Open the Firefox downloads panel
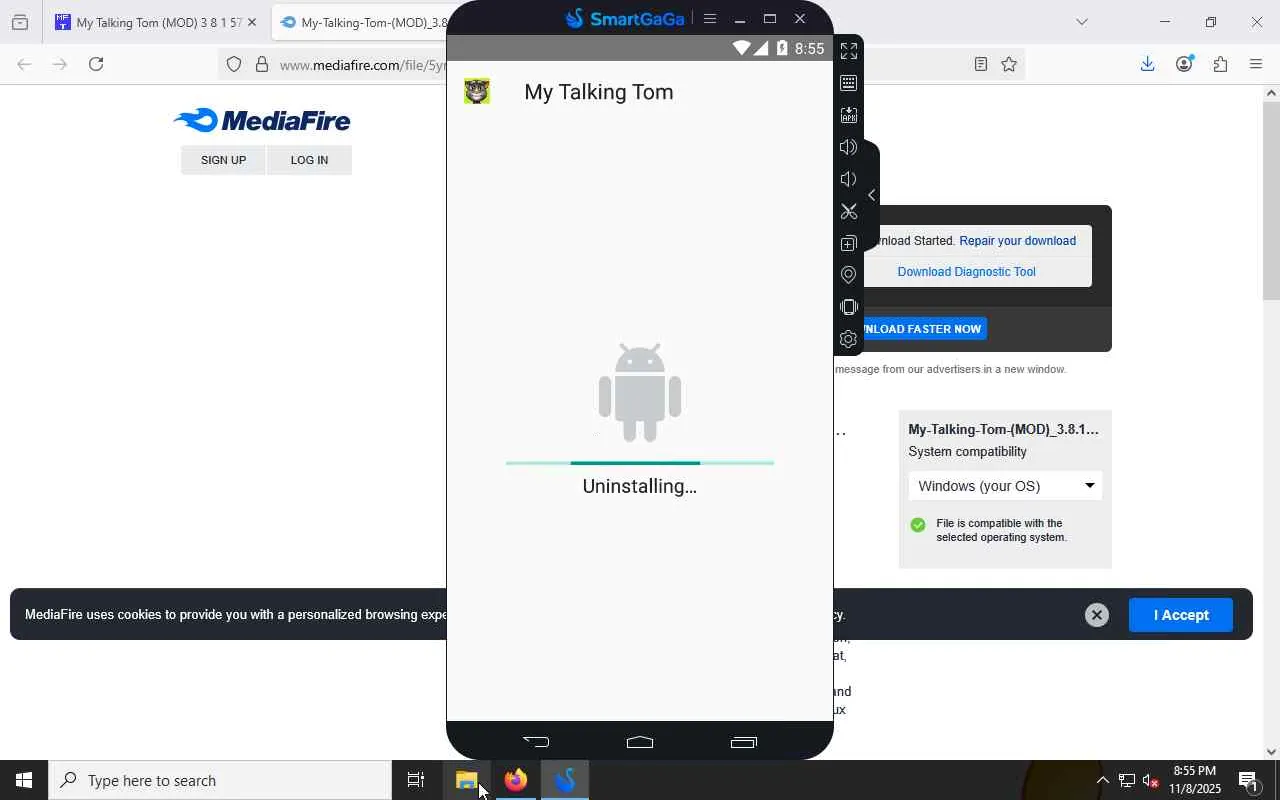Viewport: 1280px width, 800px height. point(1148,64)
